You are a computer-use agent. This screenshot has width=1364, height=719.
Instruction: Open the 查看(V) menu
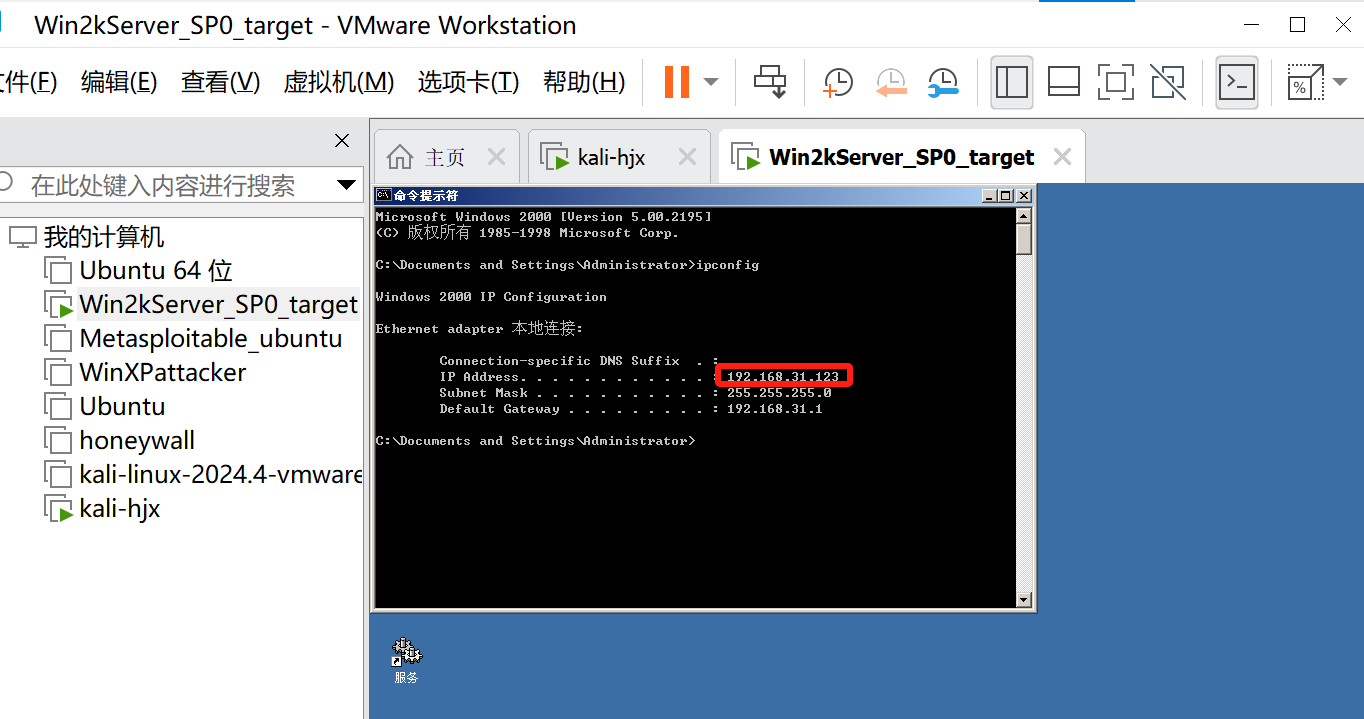point(220,82)
